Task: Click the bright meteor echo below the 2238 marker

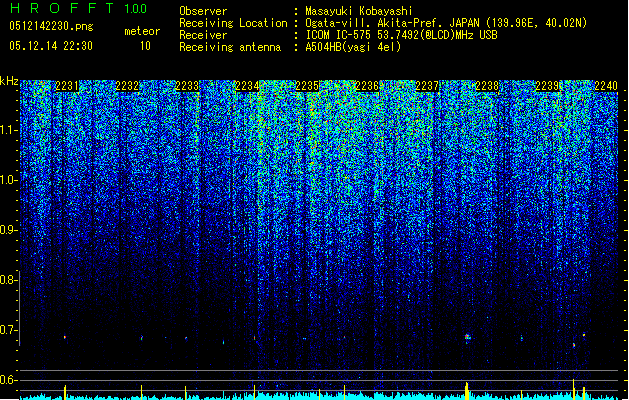Action: click(467, 337)
